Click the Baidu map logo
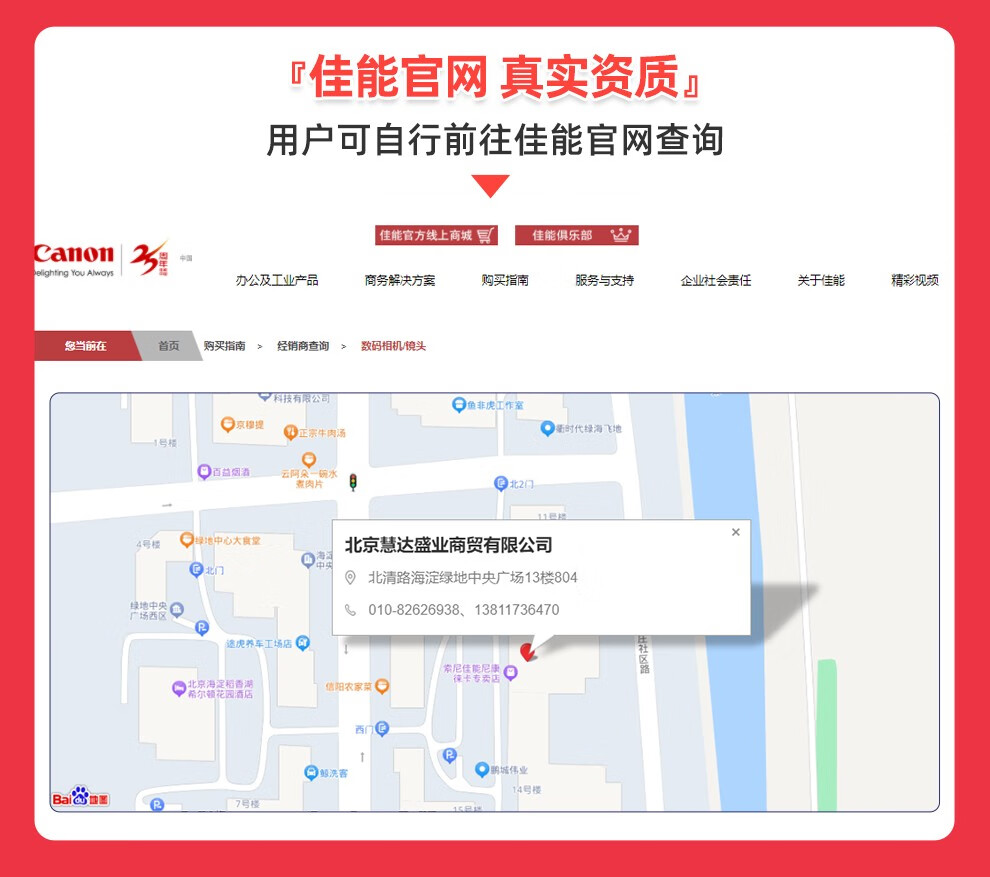990x877 pixels. 80,797
